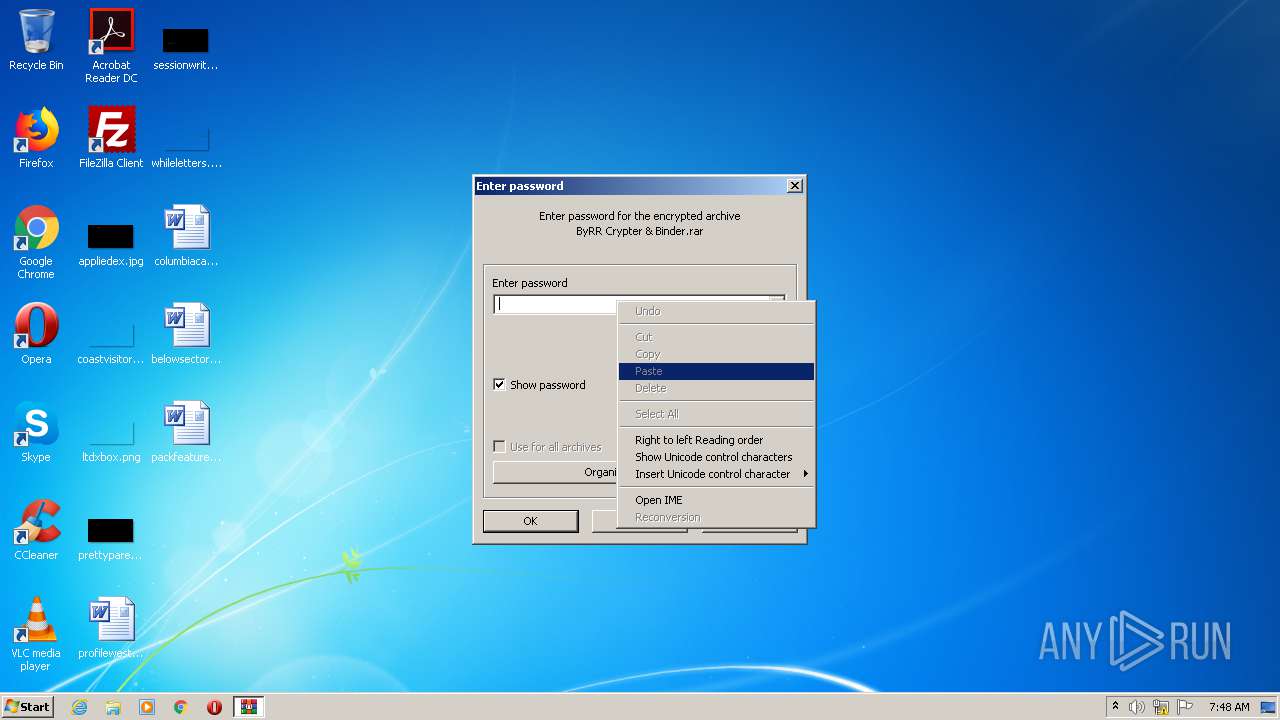
Task: Choose Open IME from context menu
Action: click(x=716, y=500)
